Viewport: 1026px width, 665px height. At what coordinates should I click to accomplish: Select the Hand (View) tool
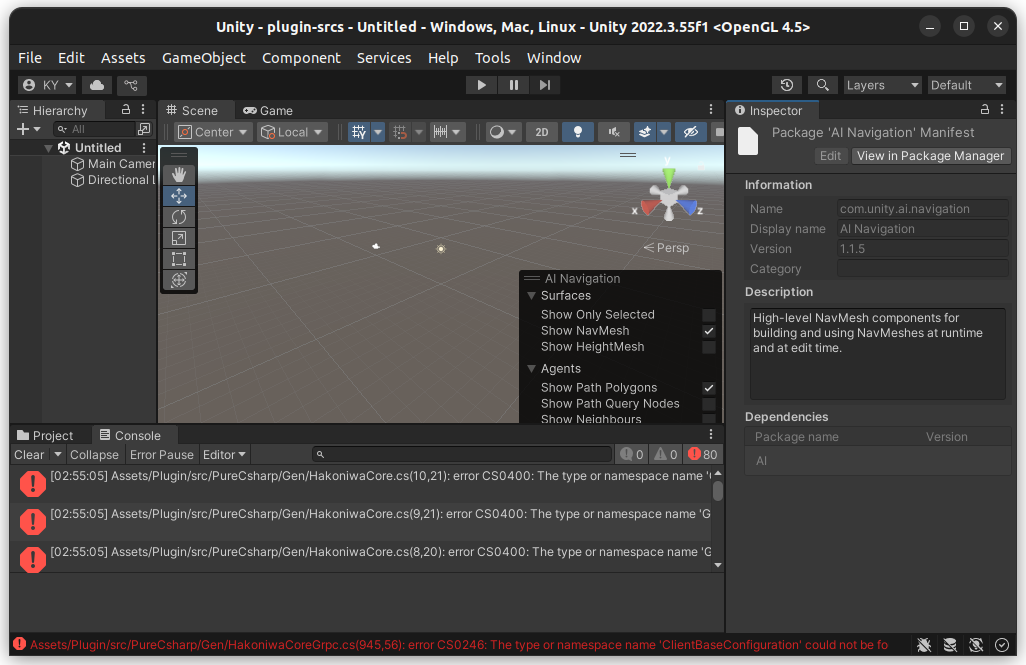click(179, 175)
